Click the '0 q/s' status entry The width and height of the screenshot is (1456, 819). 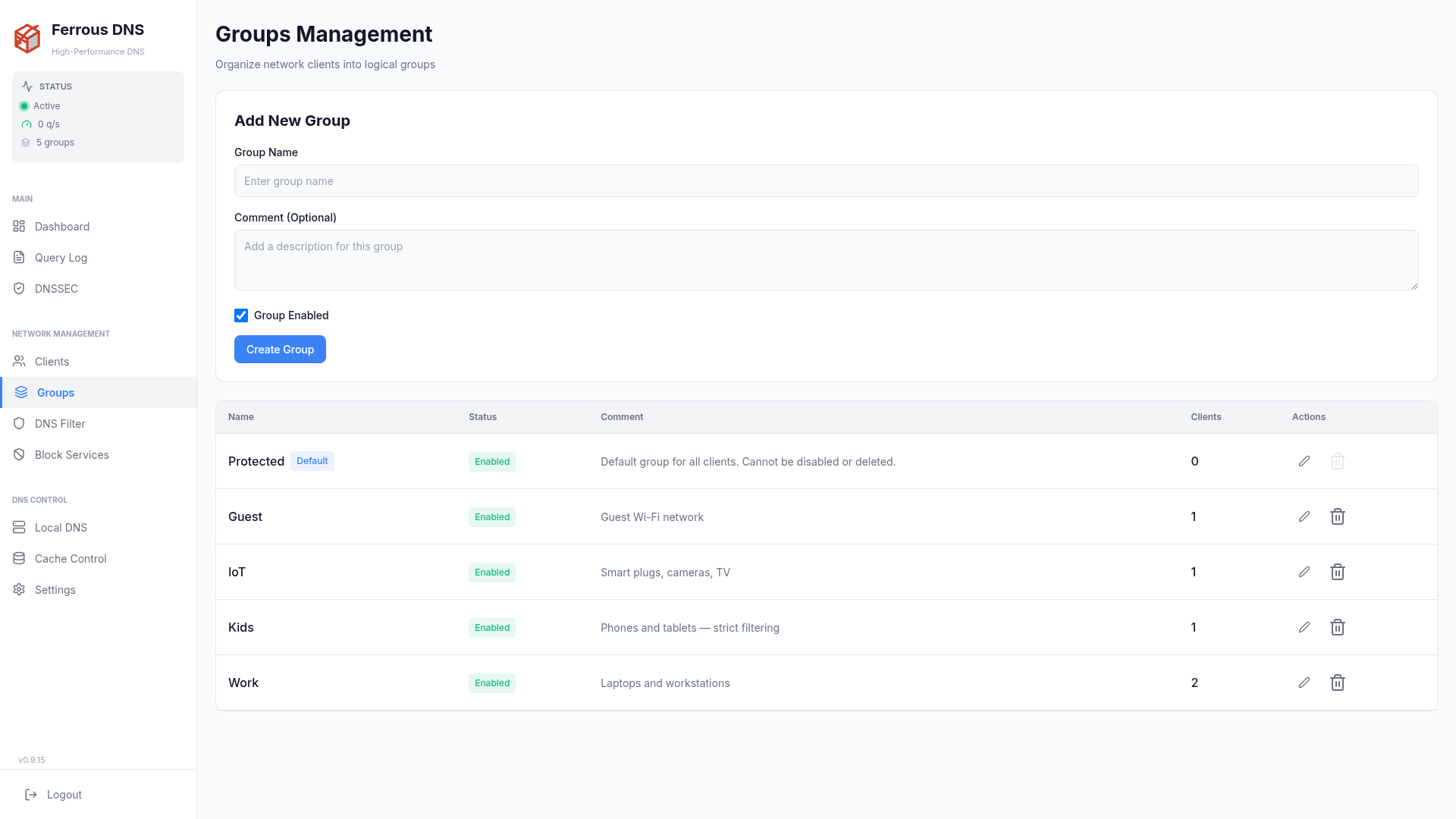coord(41,124)
